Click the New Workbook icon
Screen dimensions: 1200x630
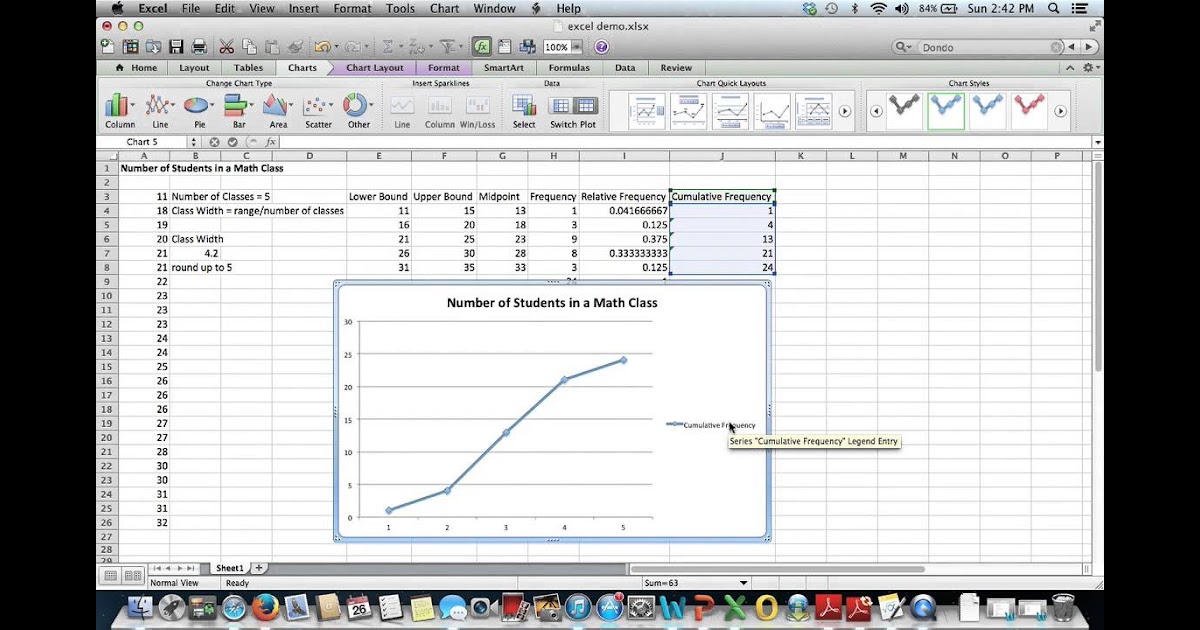[108, 47]
